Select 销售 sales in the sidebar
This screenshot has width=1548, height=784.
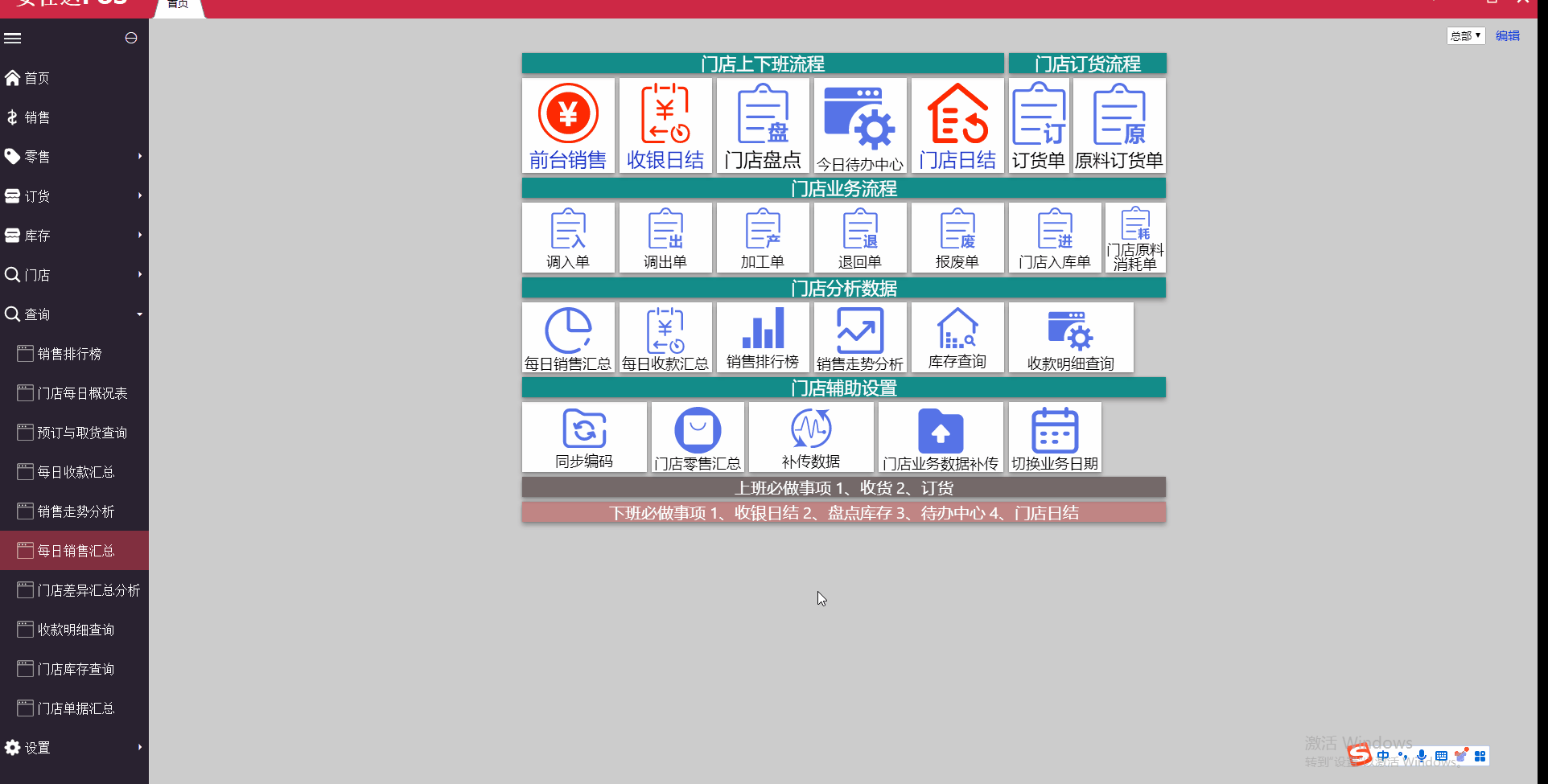point(74,117)
